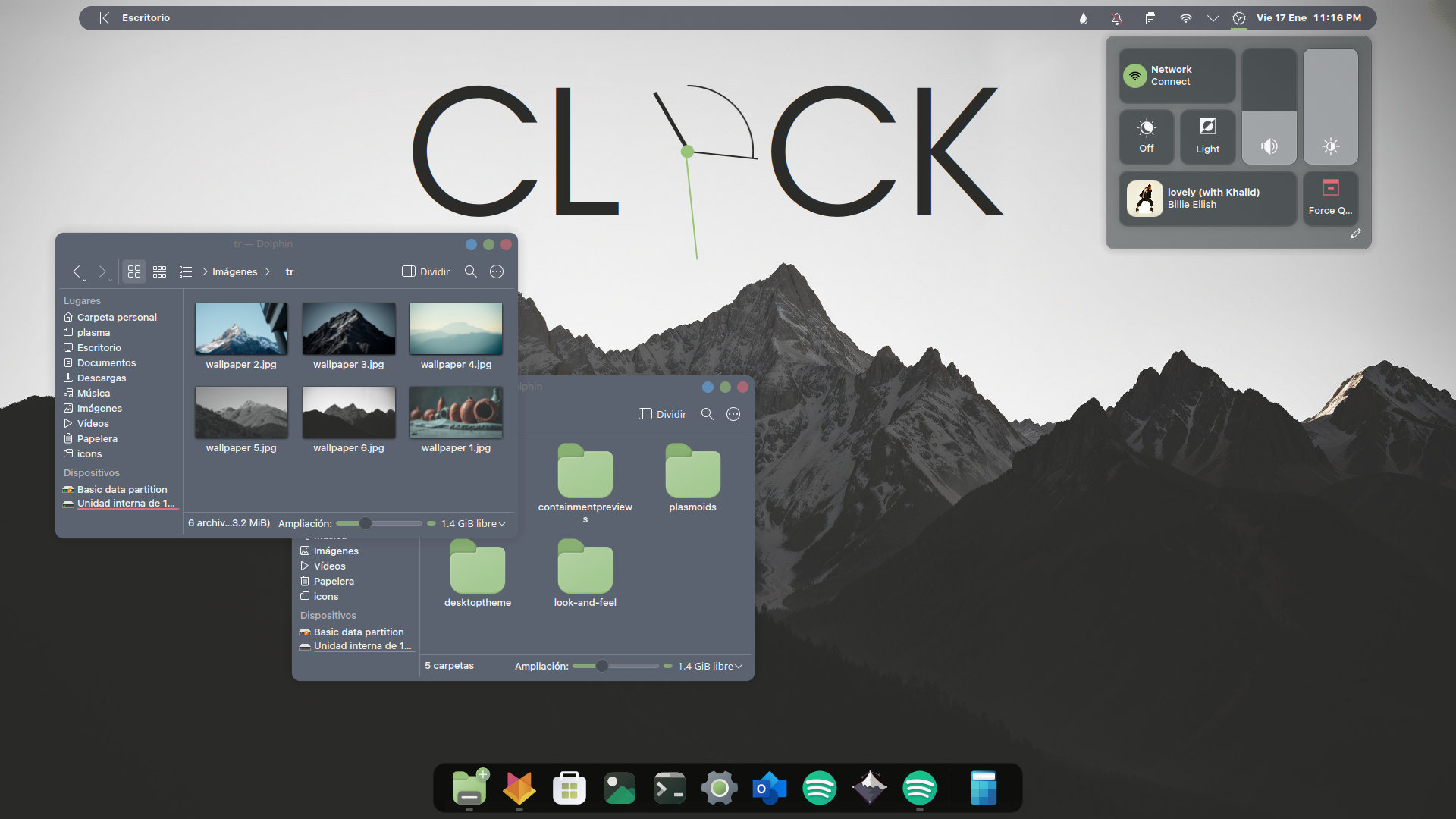Expand the chevron before Imágenes breadcrumb

tap(205, 271)
